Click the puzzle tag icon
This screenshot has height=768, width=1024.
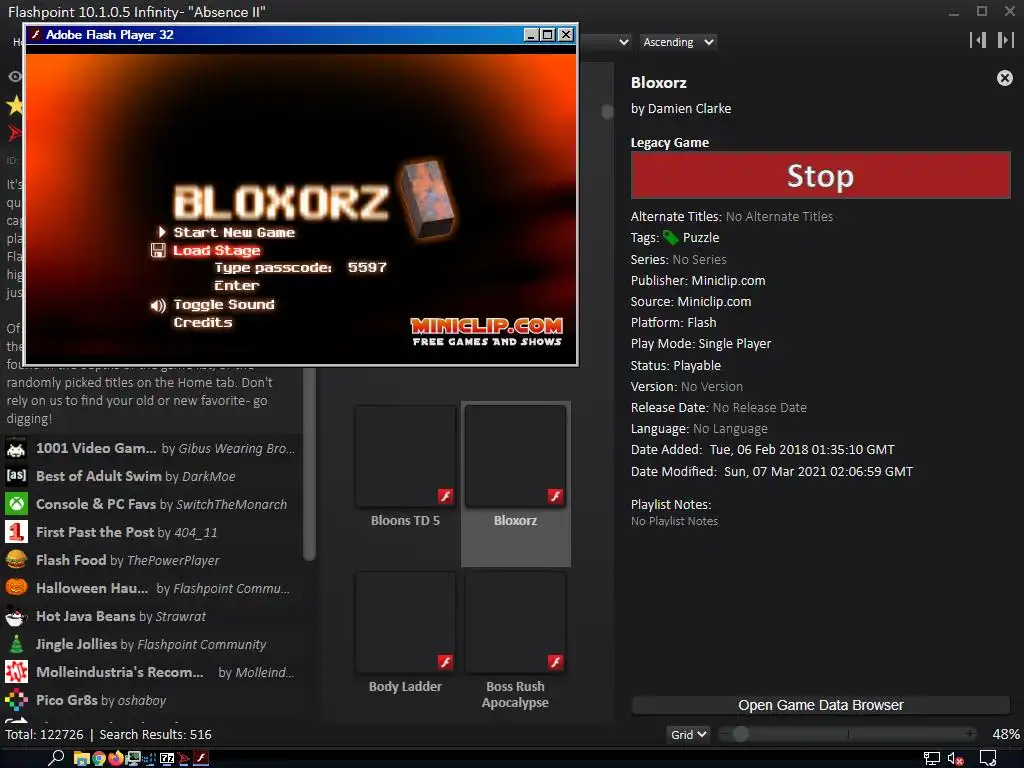click(x=671, y=238)
